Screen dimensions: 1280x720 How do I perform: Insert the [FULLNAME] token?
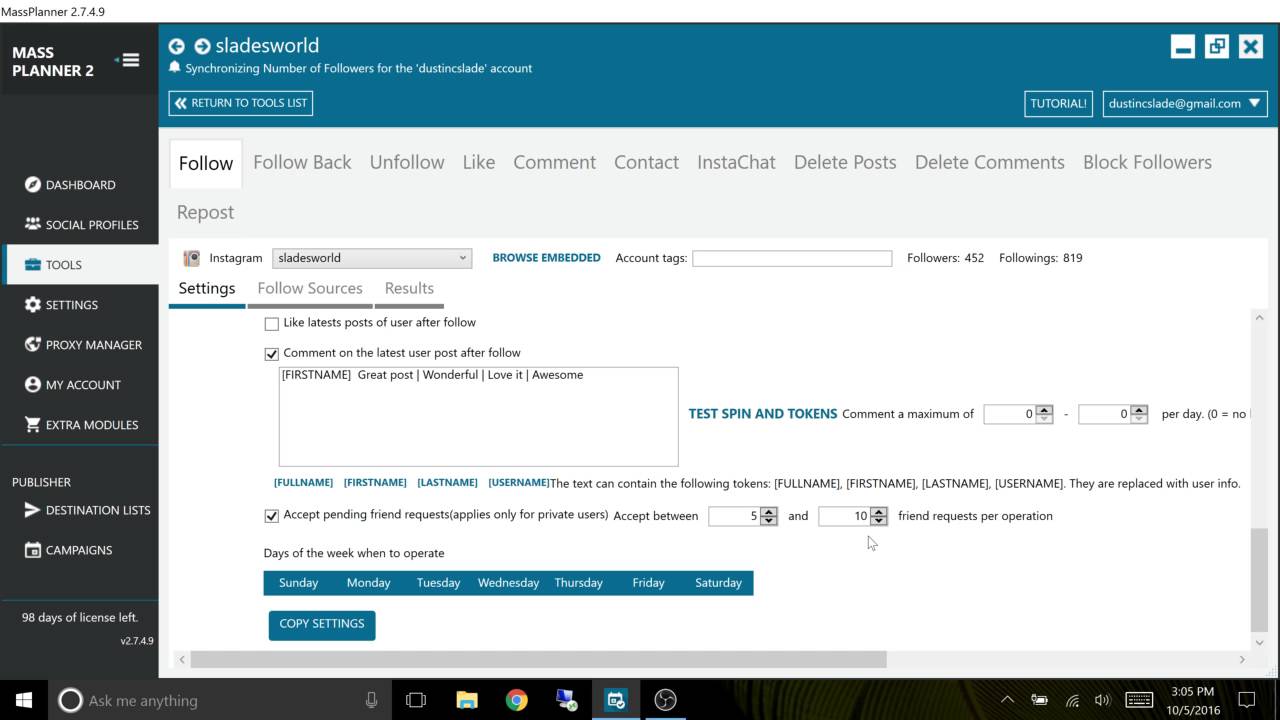pos(303,483)
